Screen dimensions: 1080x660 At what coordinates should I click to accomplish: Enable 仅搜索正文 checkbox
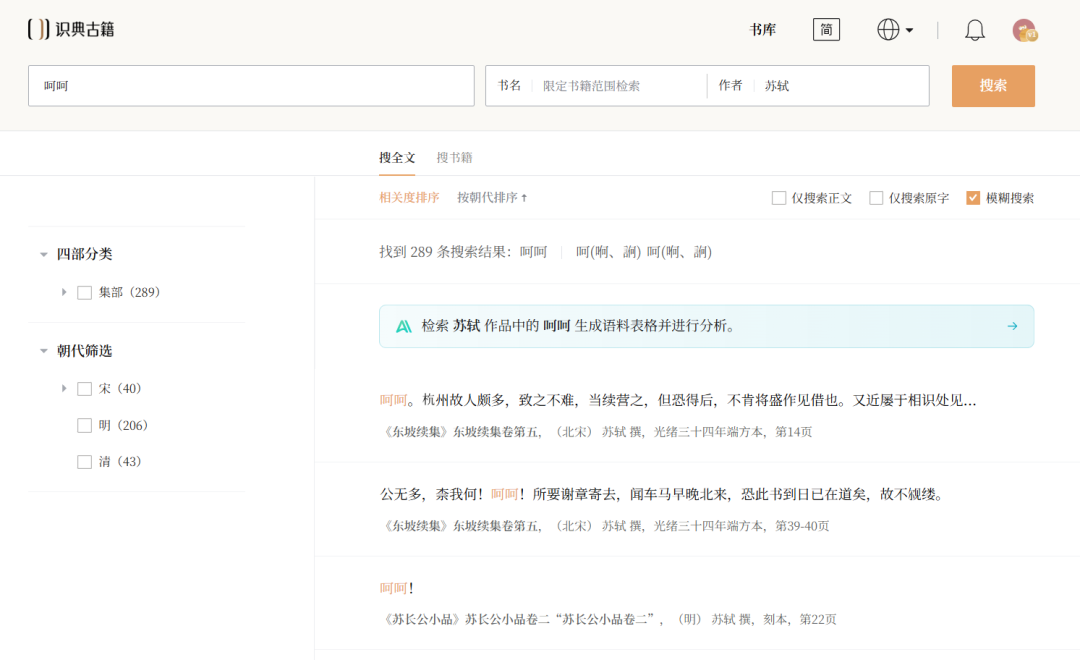(778, 198)
